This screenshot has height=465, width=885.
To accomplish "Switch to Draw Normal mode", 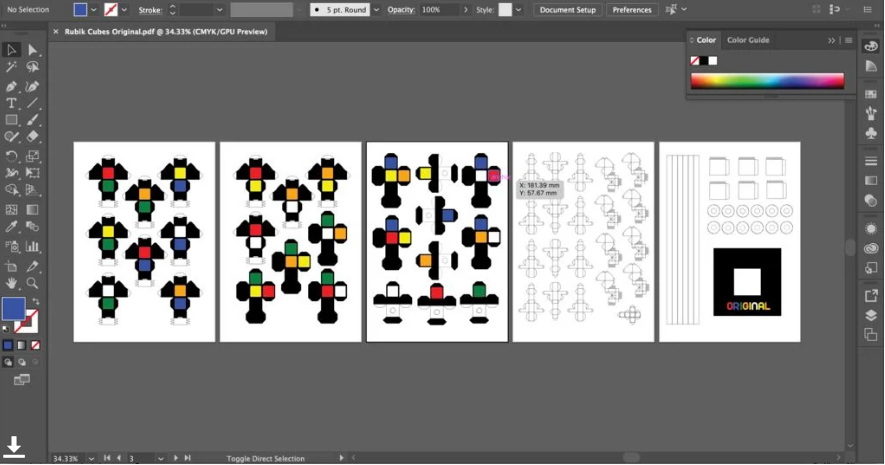I will coord(8,362).
